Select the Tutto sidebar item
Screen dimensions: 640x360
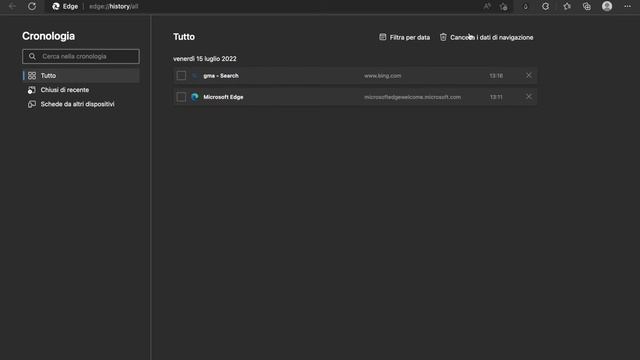point(81,76)
